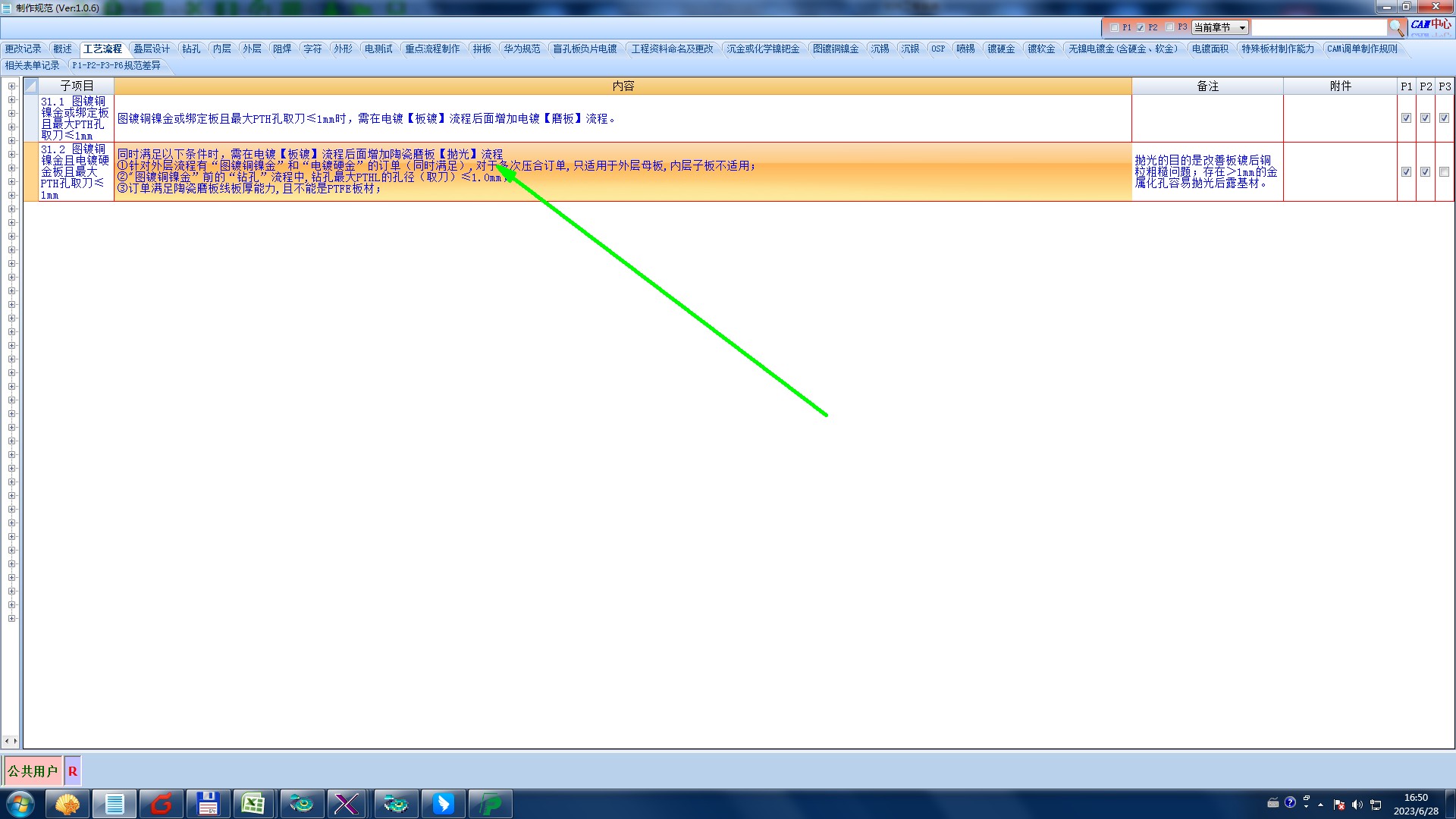
Task: Open the seashell app in the taskbar
Action: point(67,804)
